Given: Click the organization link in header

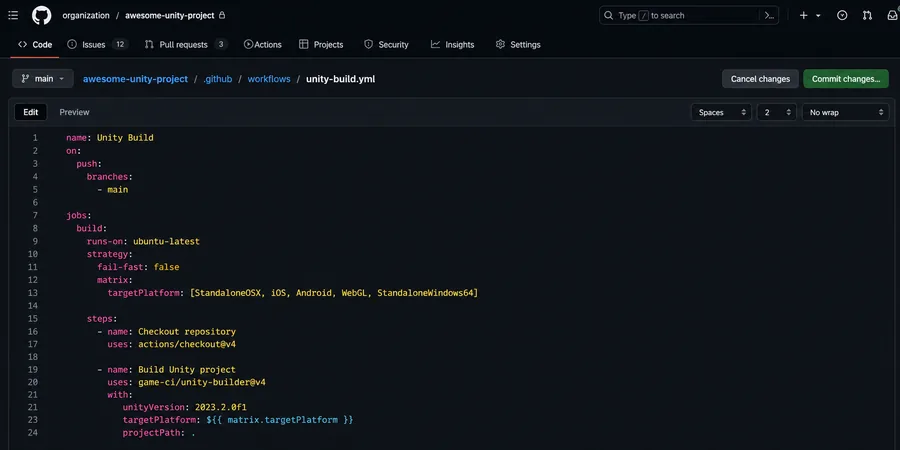Looking at the screenshot, I should coord(86,15).
